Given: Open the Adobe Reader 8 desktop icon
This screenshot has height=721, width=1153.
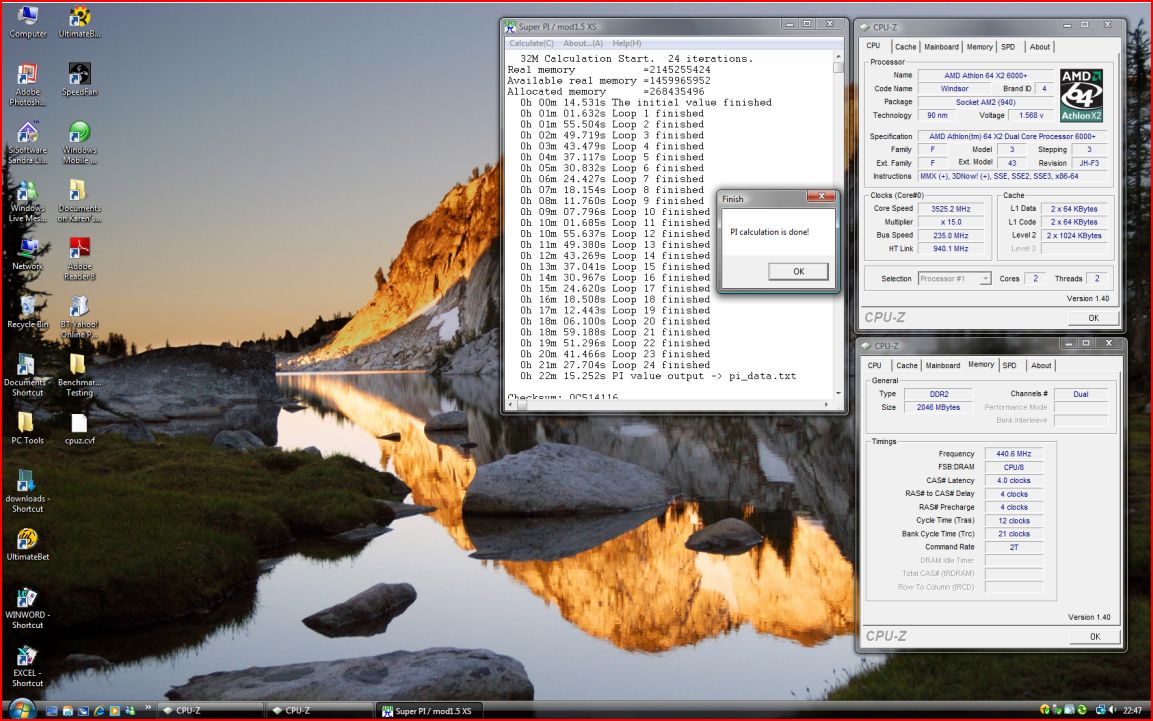Looking at the screenshot, I should [79, 248].
